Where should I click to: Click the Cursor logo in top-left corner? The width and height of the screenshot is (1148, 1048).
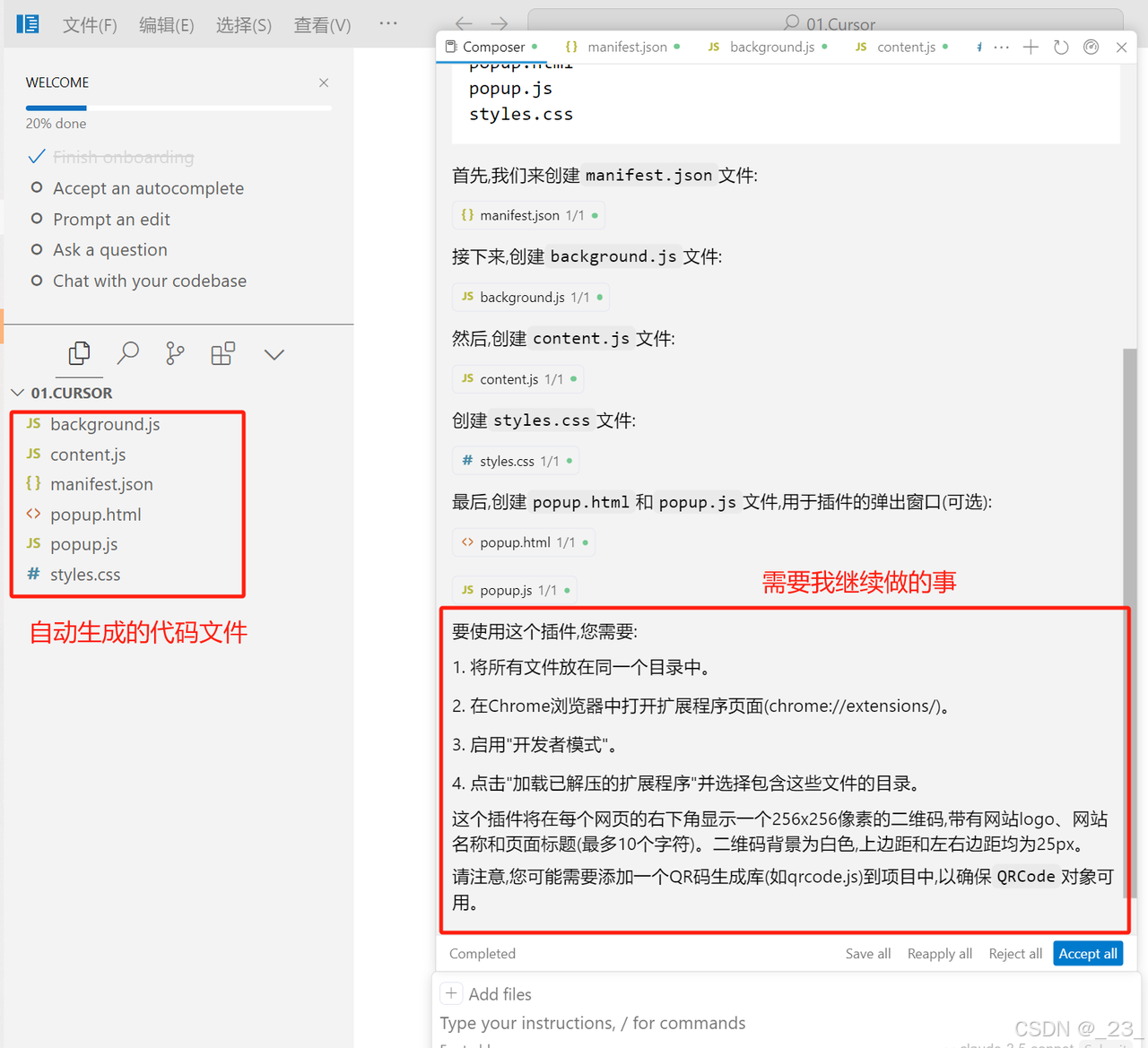[x=28, y=23]
